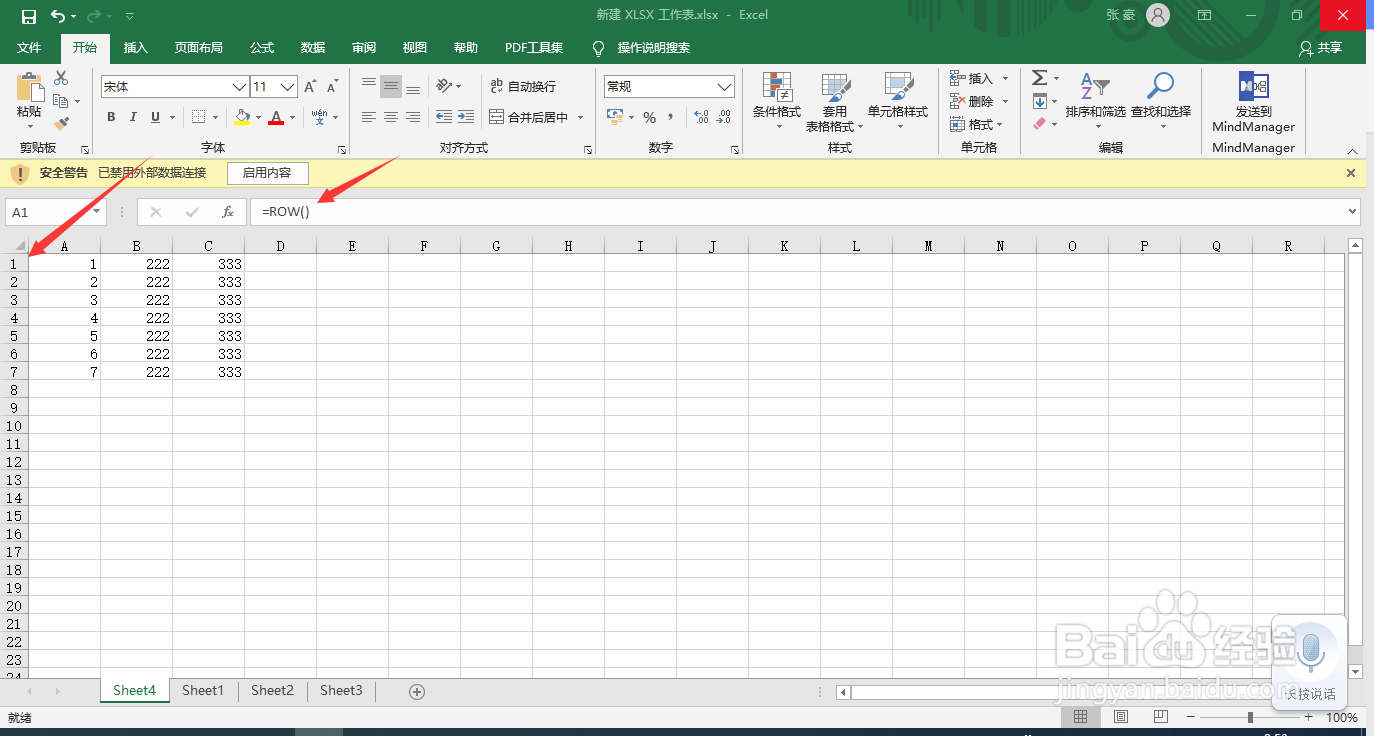Center text horizontally
This screenshot has height=736, width=1374.
391,117
